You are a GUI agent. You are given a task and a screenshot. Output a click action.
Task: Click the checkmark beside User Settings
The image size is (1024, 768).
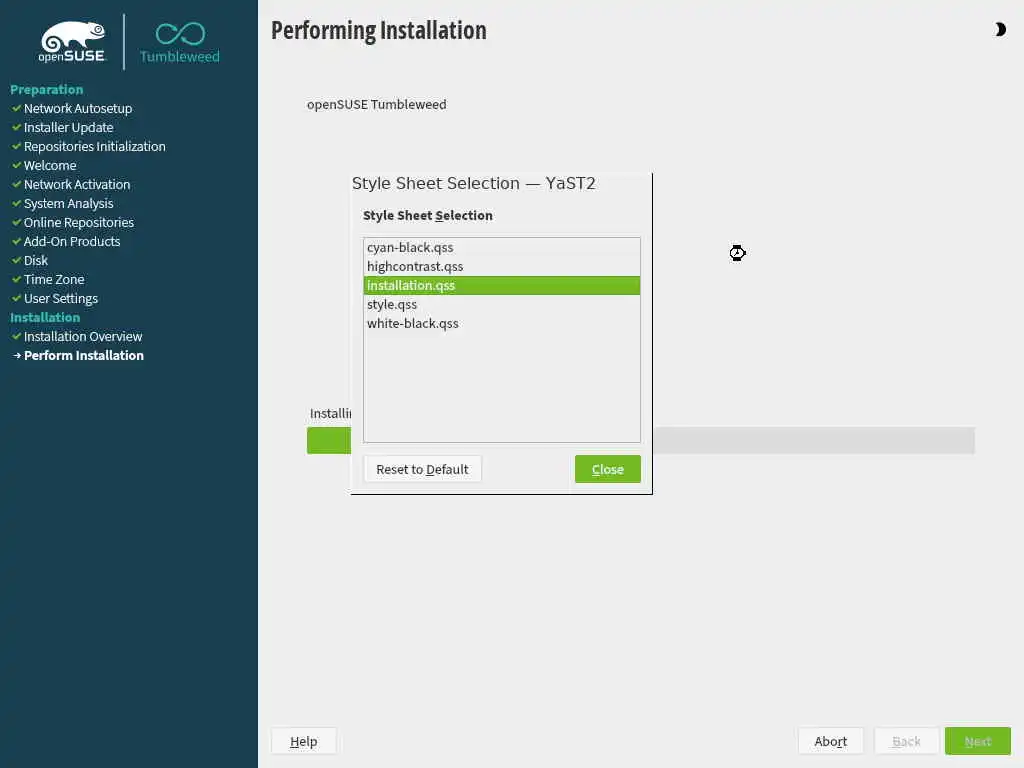pyautogui.click(x=16, y=298)
